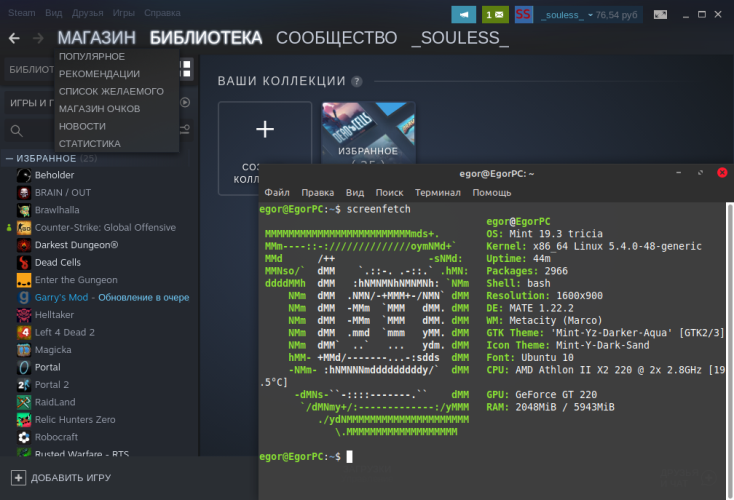The image size is (734, 500).
Task: Click the Dead Cells game icon
Action: pos(24,263)
